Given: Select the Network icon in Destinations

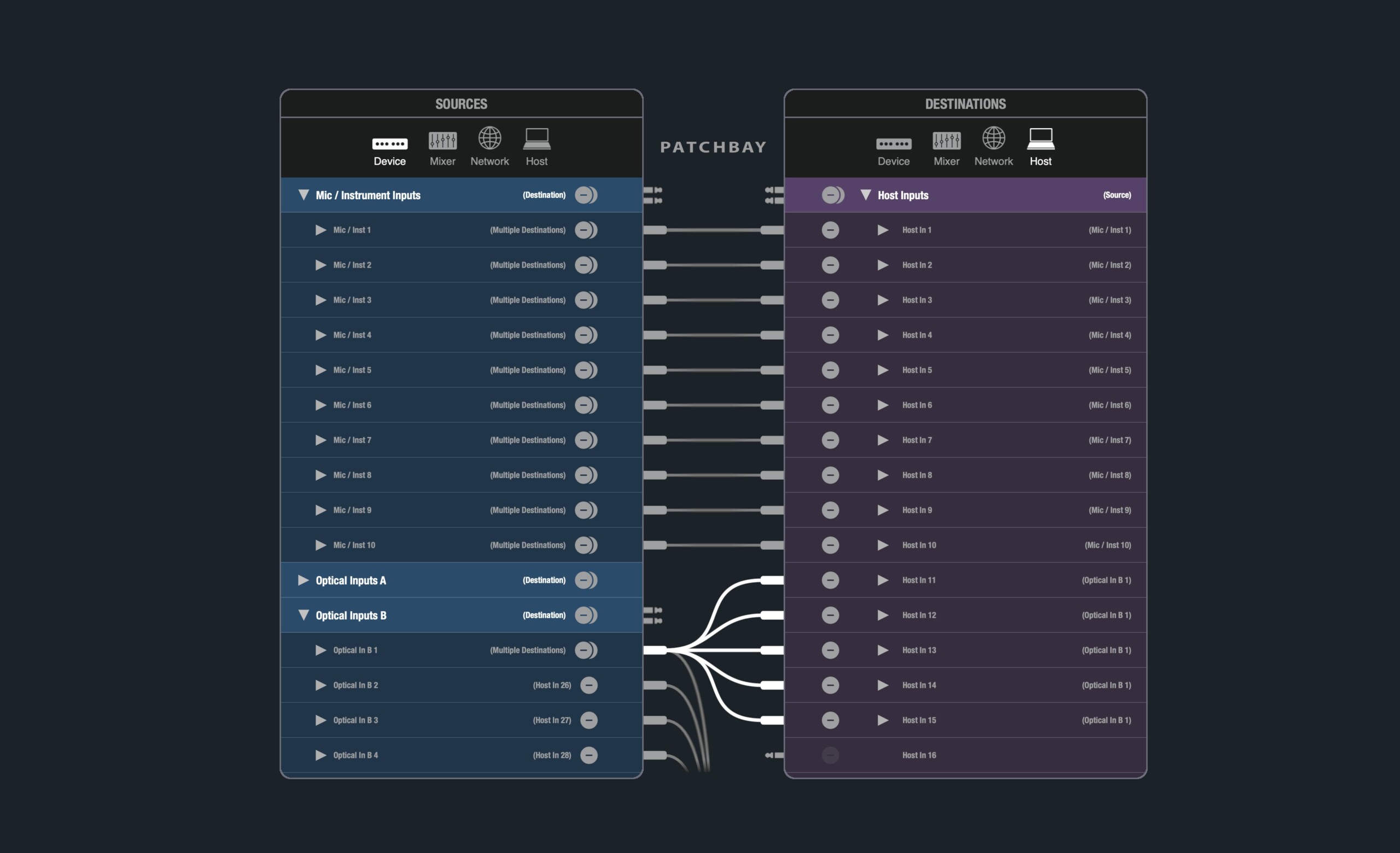Looking at the screenshot, I should point(993,138).
